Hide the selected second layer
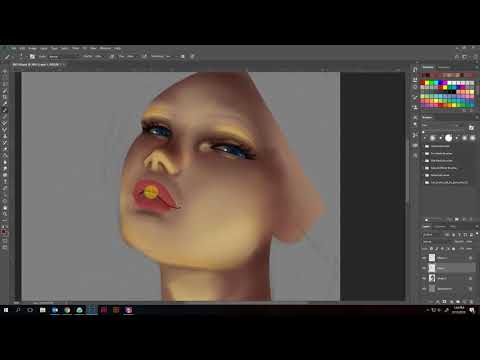480x360 pixels. (424, 268)
